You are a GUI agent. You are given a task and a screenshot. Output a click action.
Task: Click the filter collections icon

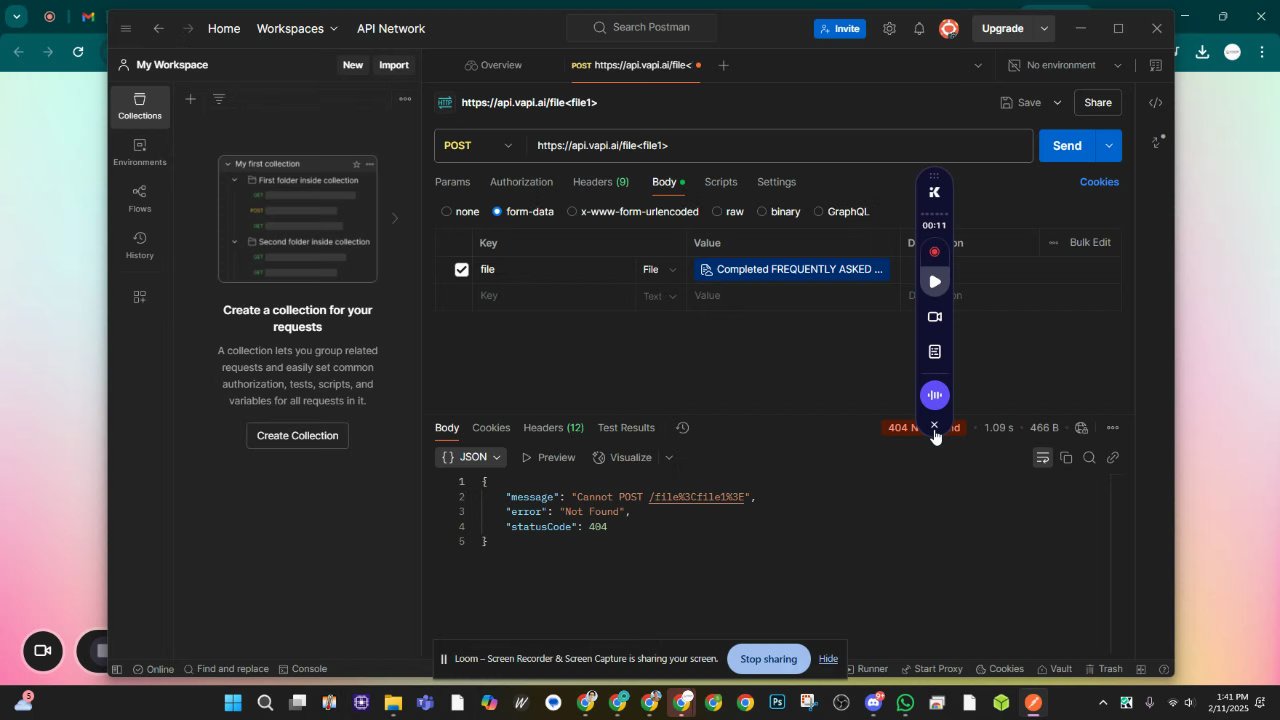[x=219, y=99]
